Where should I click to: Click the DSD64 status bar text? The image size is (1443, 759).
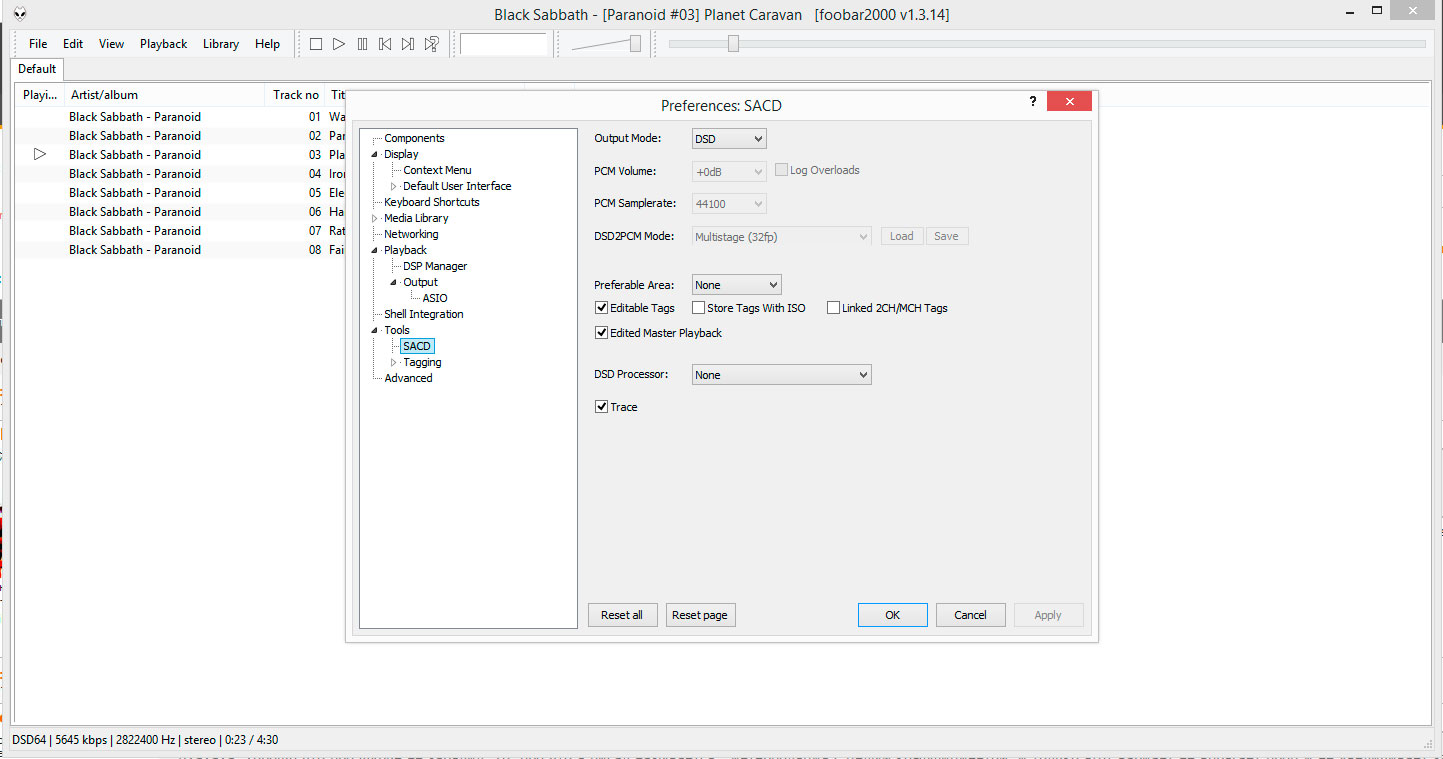click(x=28, y=740)
